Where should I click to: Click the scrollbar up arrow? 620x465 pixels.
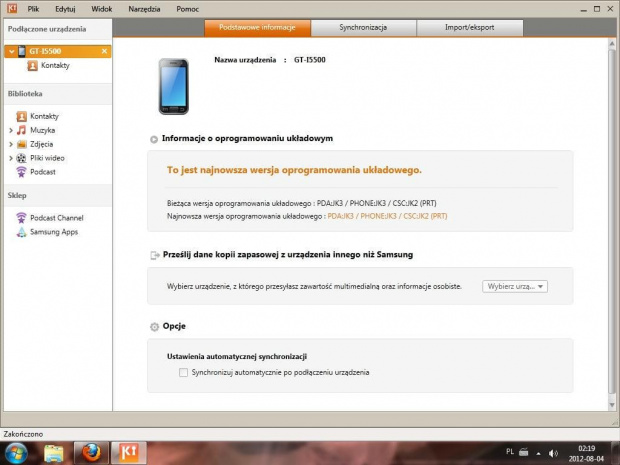[x=612, y=43]
